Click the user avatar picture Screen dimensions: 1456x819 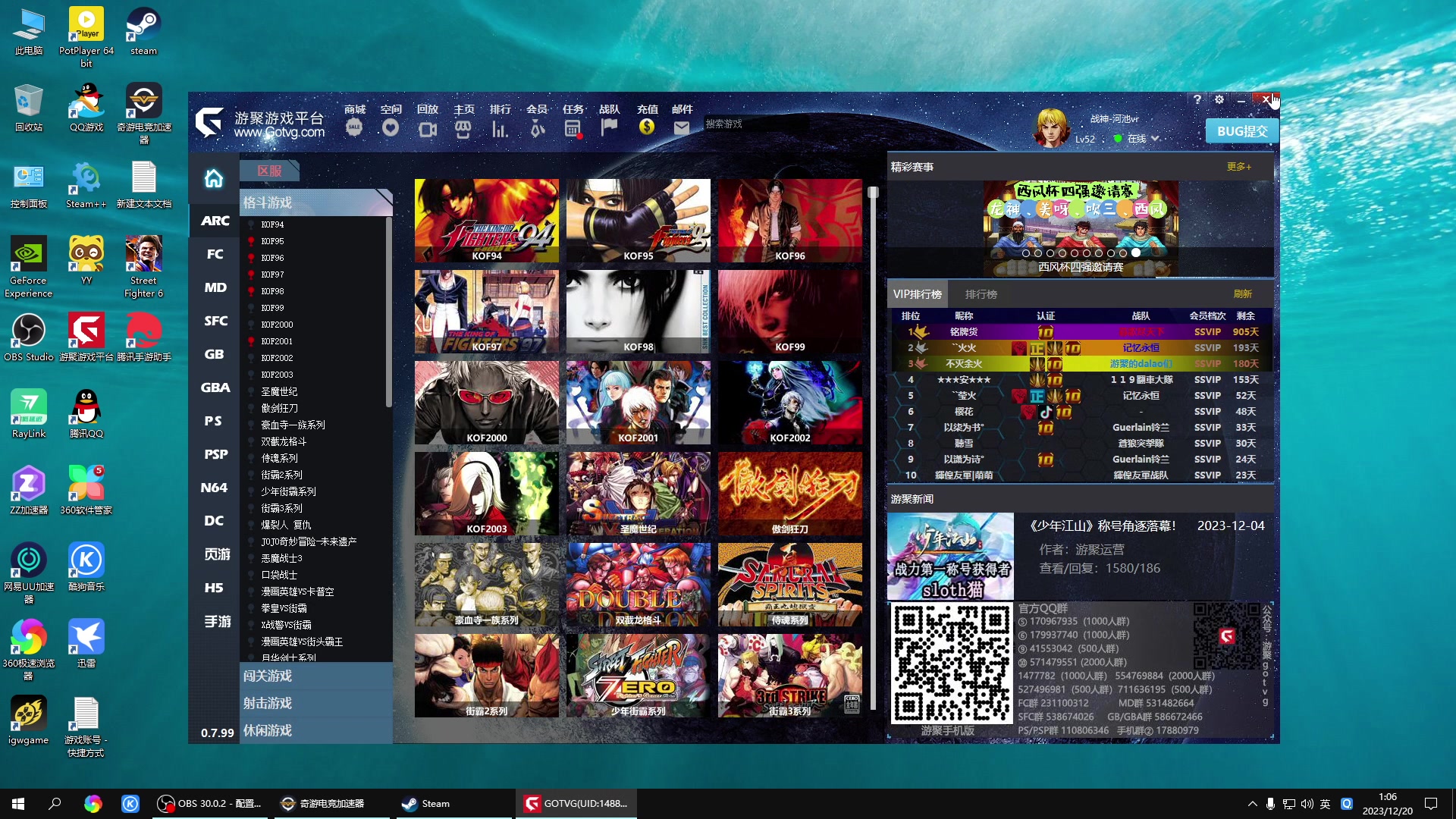click(1051, 126)
